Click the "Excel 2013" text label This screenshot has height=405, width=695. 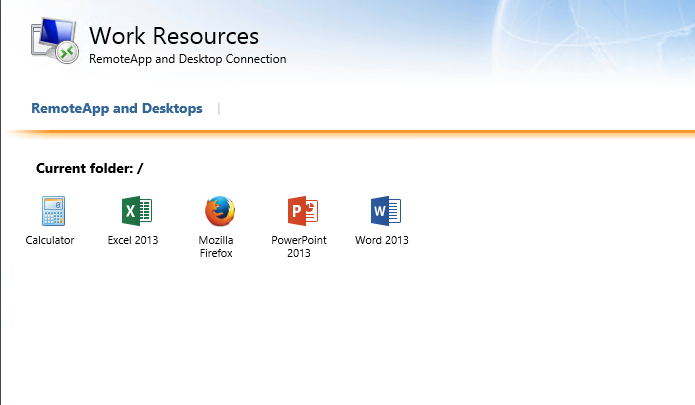coord(133,240)
